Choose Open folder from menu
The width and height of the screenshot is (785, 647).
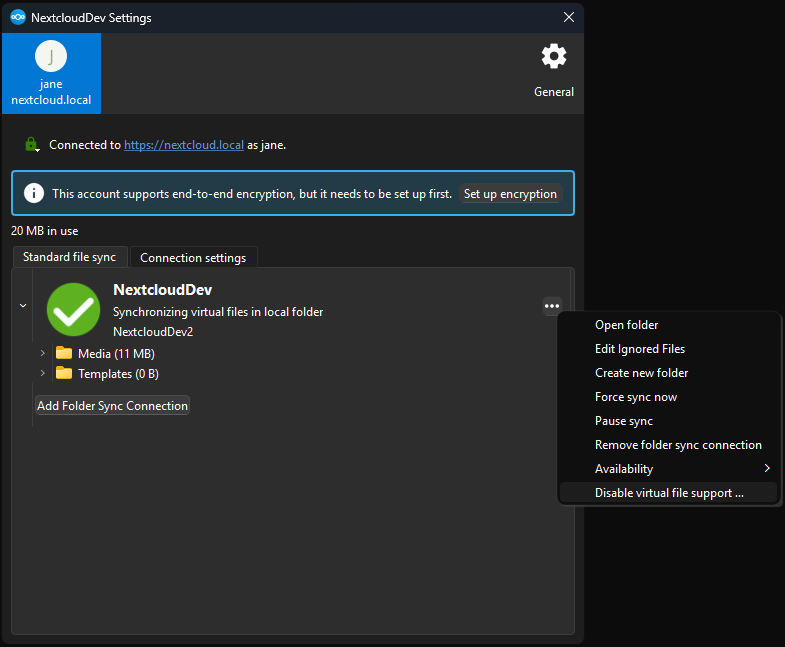click(668, 325)
